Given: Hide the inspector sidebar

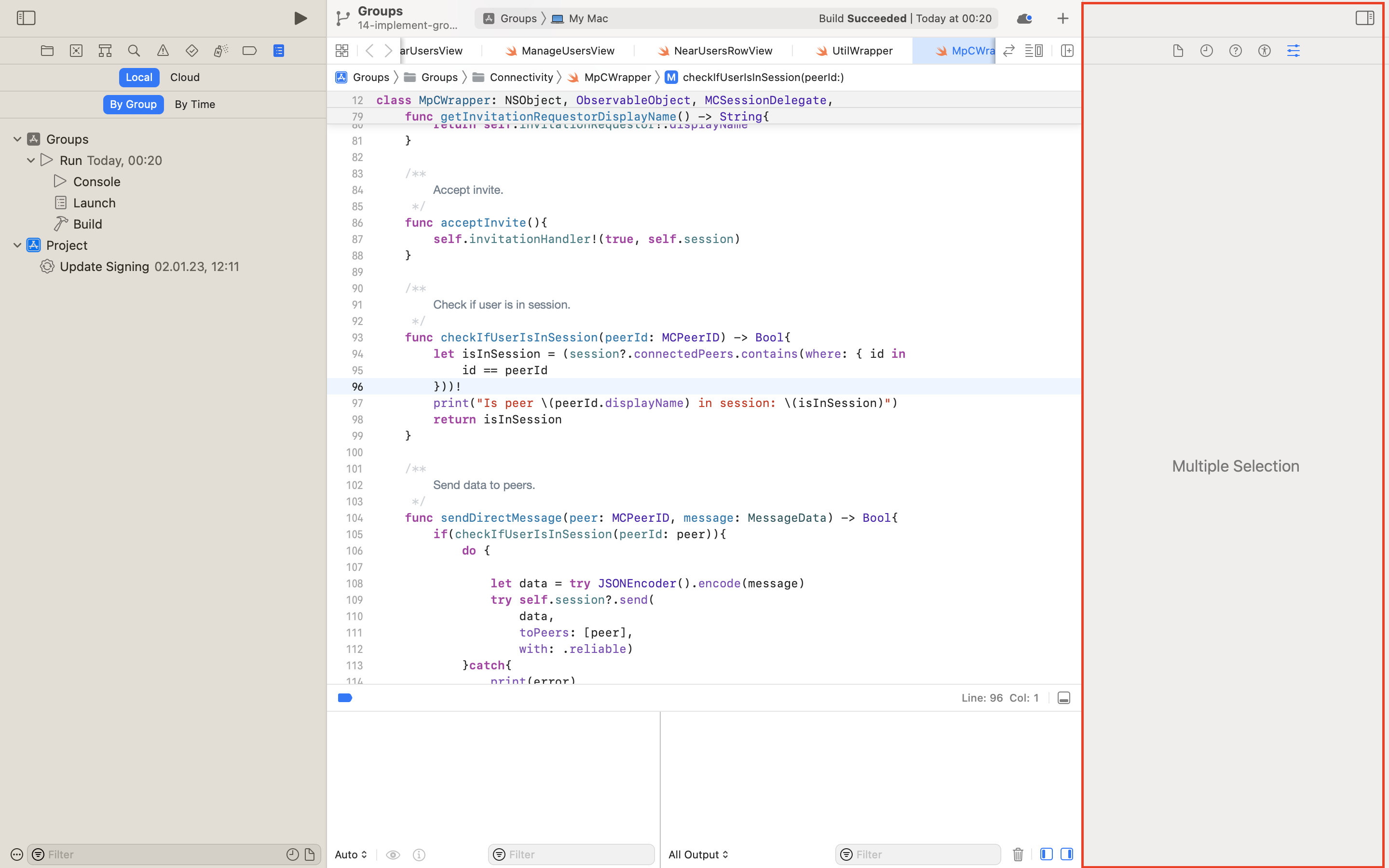Looking at the screenshot, I should tap(1365, 18).
